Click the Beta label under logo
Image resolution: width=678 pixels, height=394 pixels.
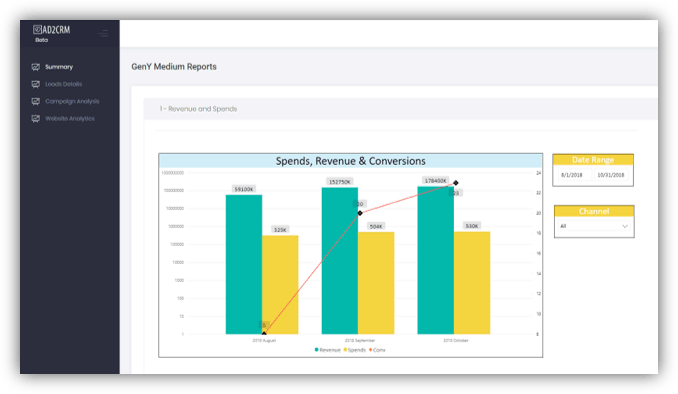[42, 40]
